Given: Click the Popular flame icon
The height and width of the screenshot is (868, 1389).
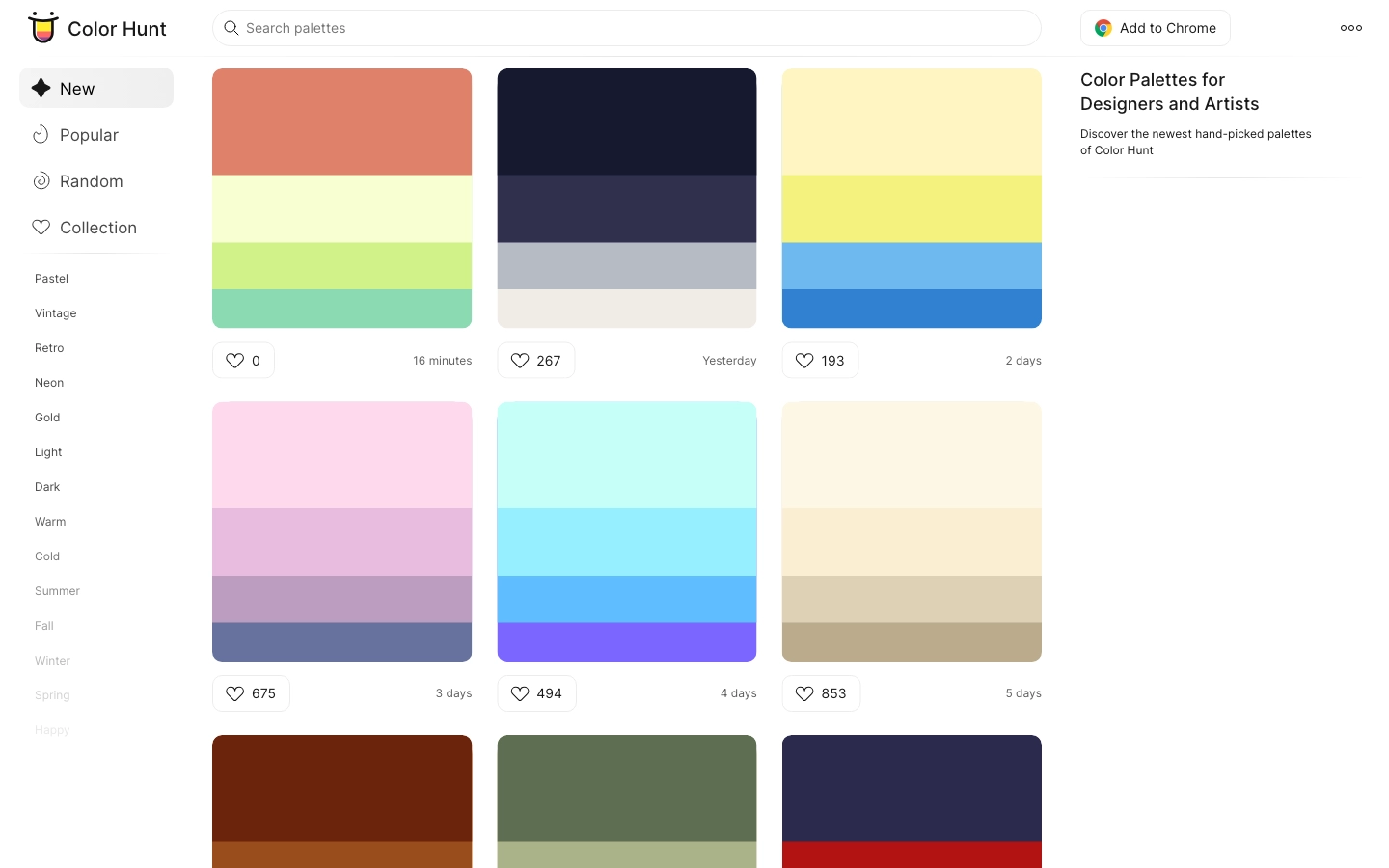Looking at the screenshot, I should [41, 134].
